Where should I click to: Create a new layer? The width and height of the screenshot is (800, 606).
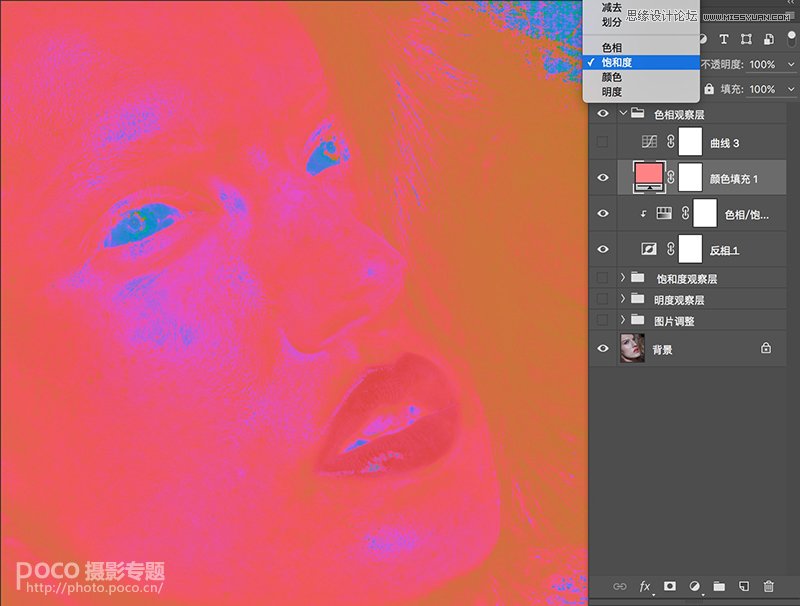click(x=744, y=586)
